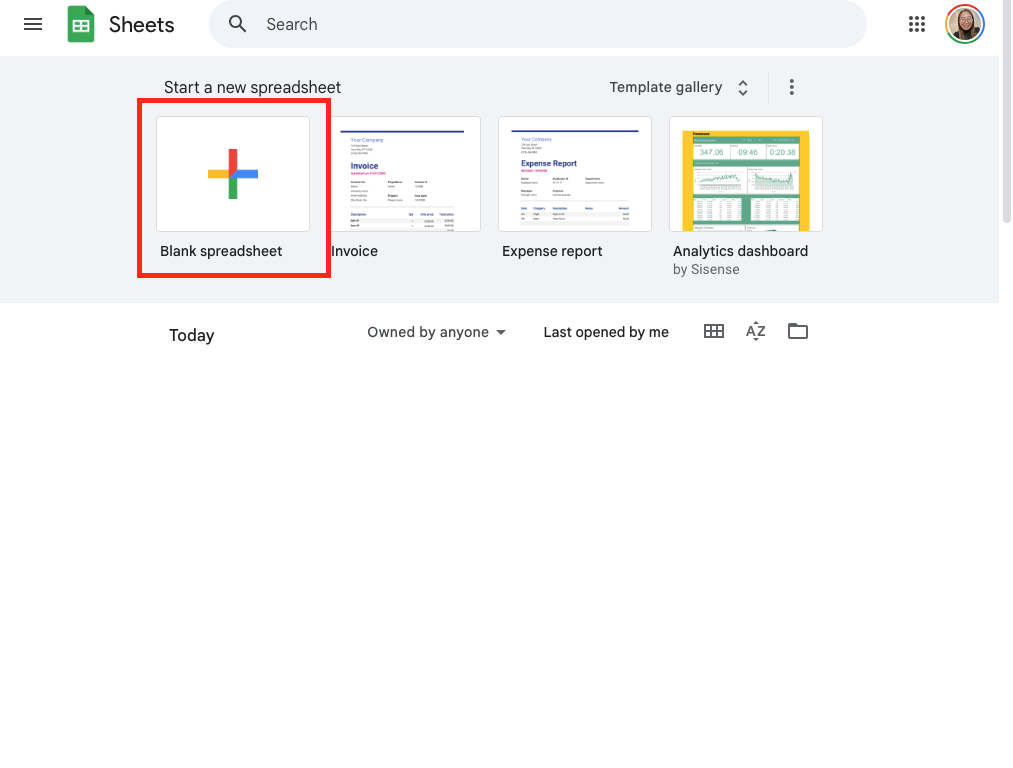Open the Expense report template thumbnail

tap(575, 174)
